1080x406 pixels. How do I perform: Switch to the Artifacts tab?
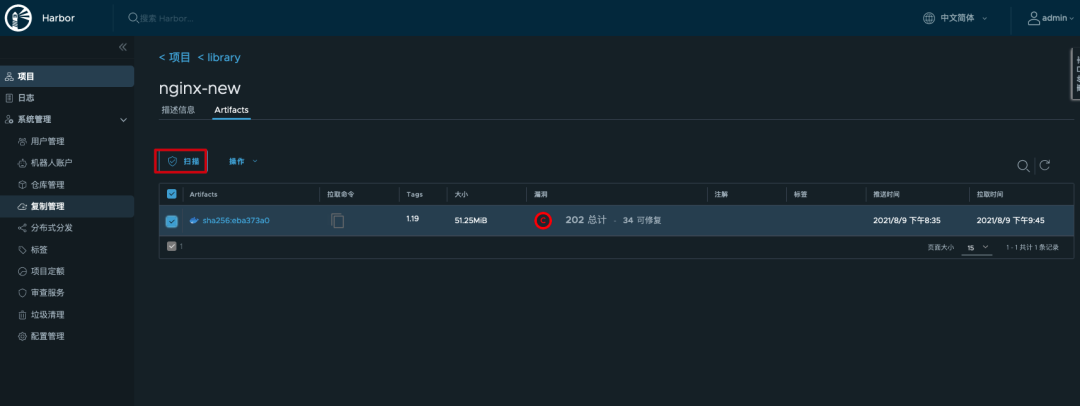pos(231,110)
